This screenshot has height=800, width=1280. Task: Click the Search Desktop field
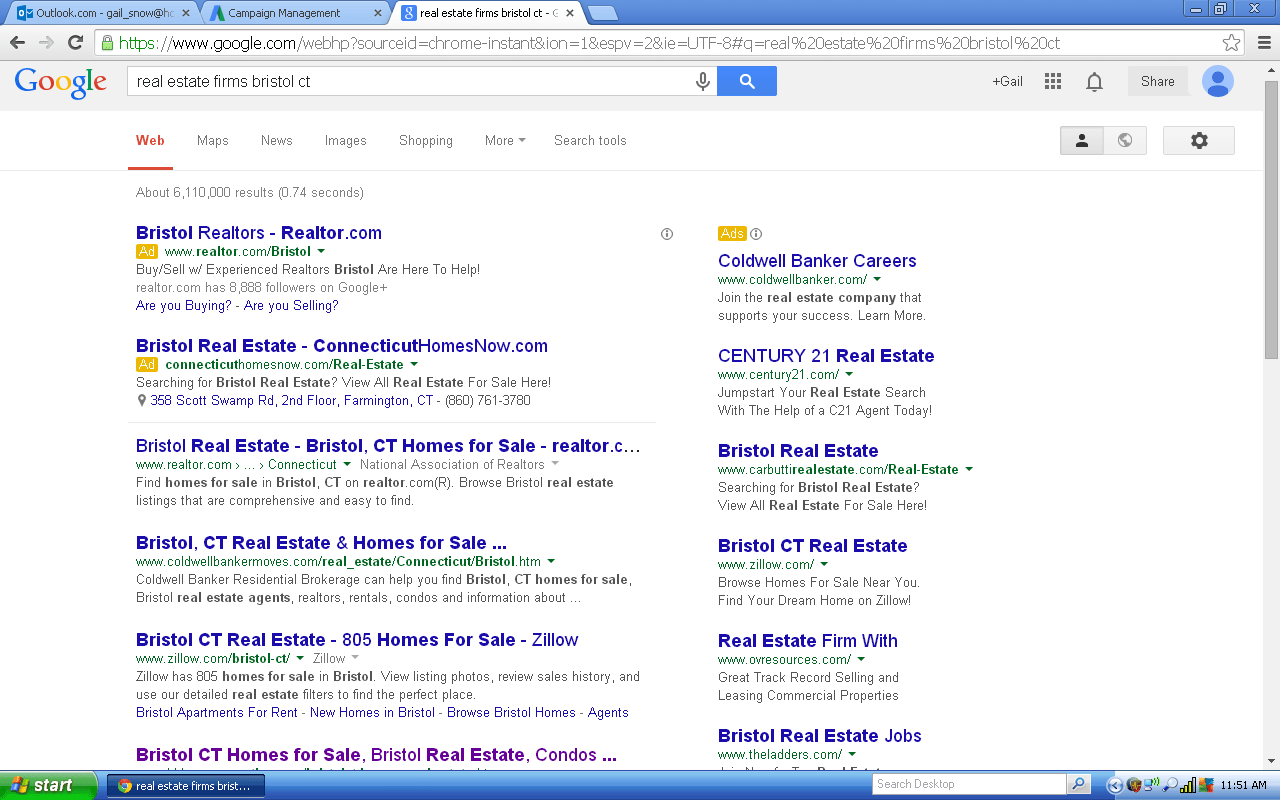point(970,785)
